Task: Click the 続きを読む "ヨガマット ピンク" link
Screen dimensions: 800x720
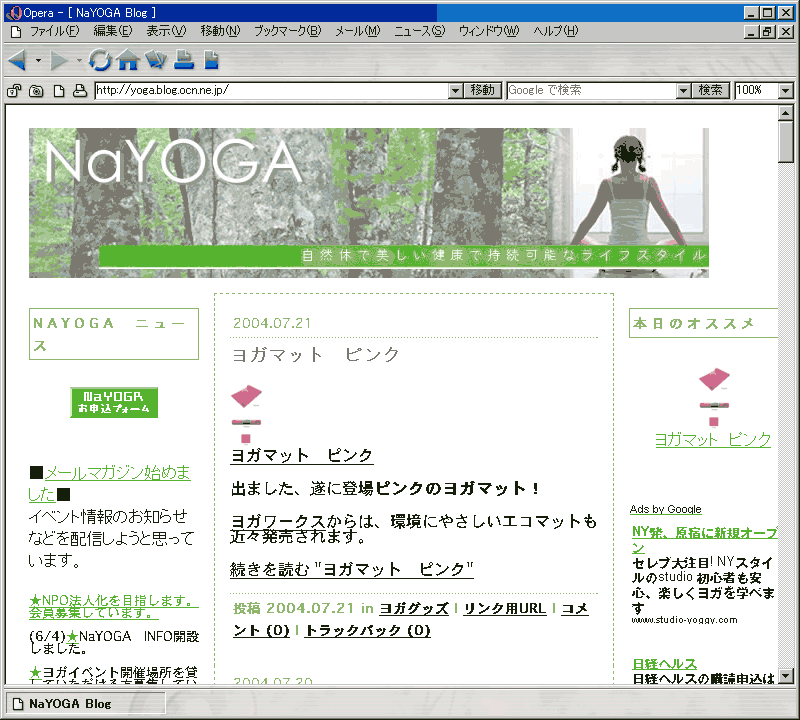Action: 352,569
